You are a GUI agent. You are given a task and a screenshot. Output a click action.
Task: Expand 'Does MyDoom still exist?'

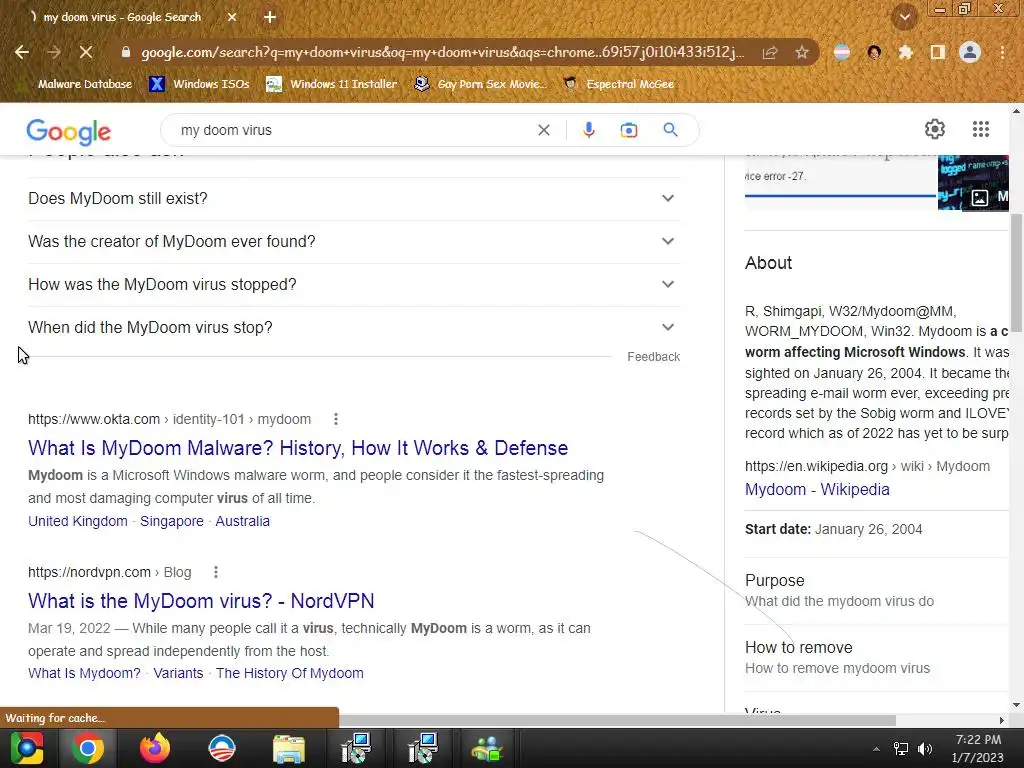353,199
